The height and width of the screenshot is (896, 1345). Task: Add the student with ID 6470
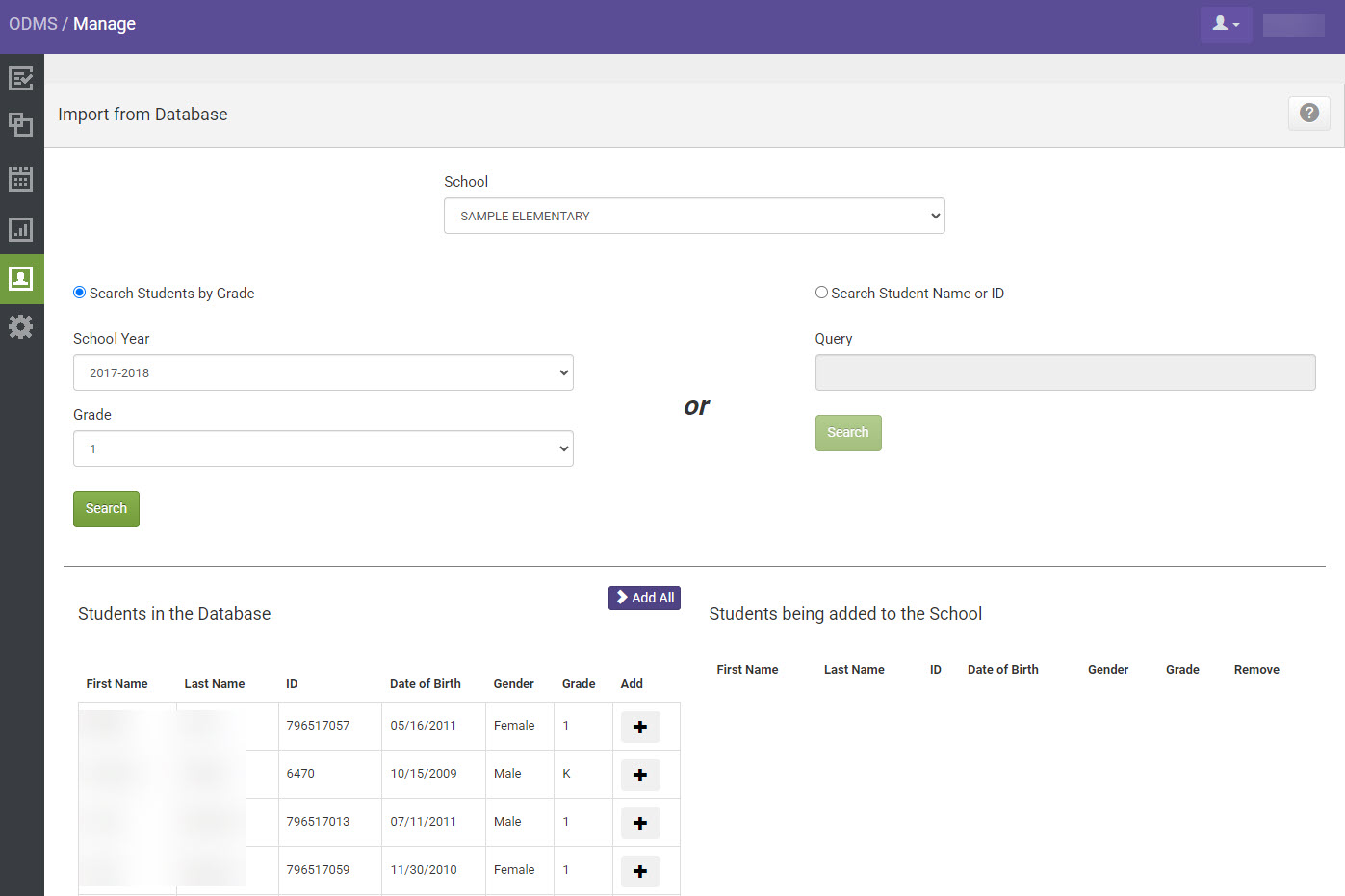tap(640, 775)
